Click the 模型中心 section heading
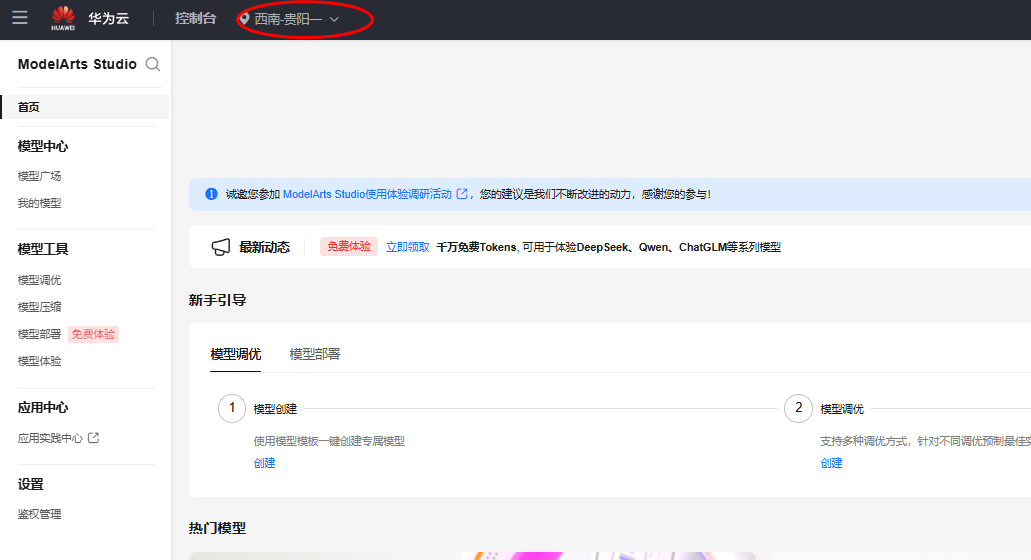Viewport: 1031px width, 560px height. [x=43, y=146]
